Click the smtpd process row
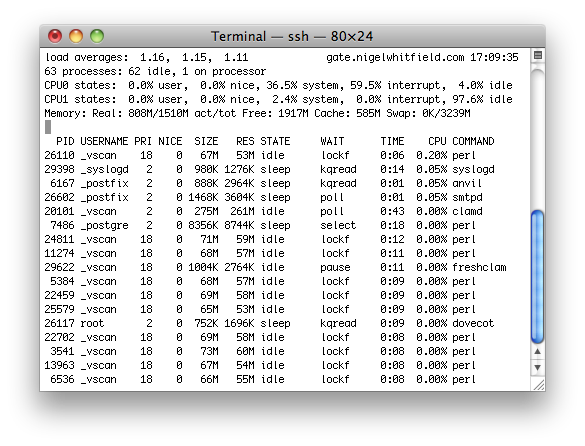 [x=263, y=197]
